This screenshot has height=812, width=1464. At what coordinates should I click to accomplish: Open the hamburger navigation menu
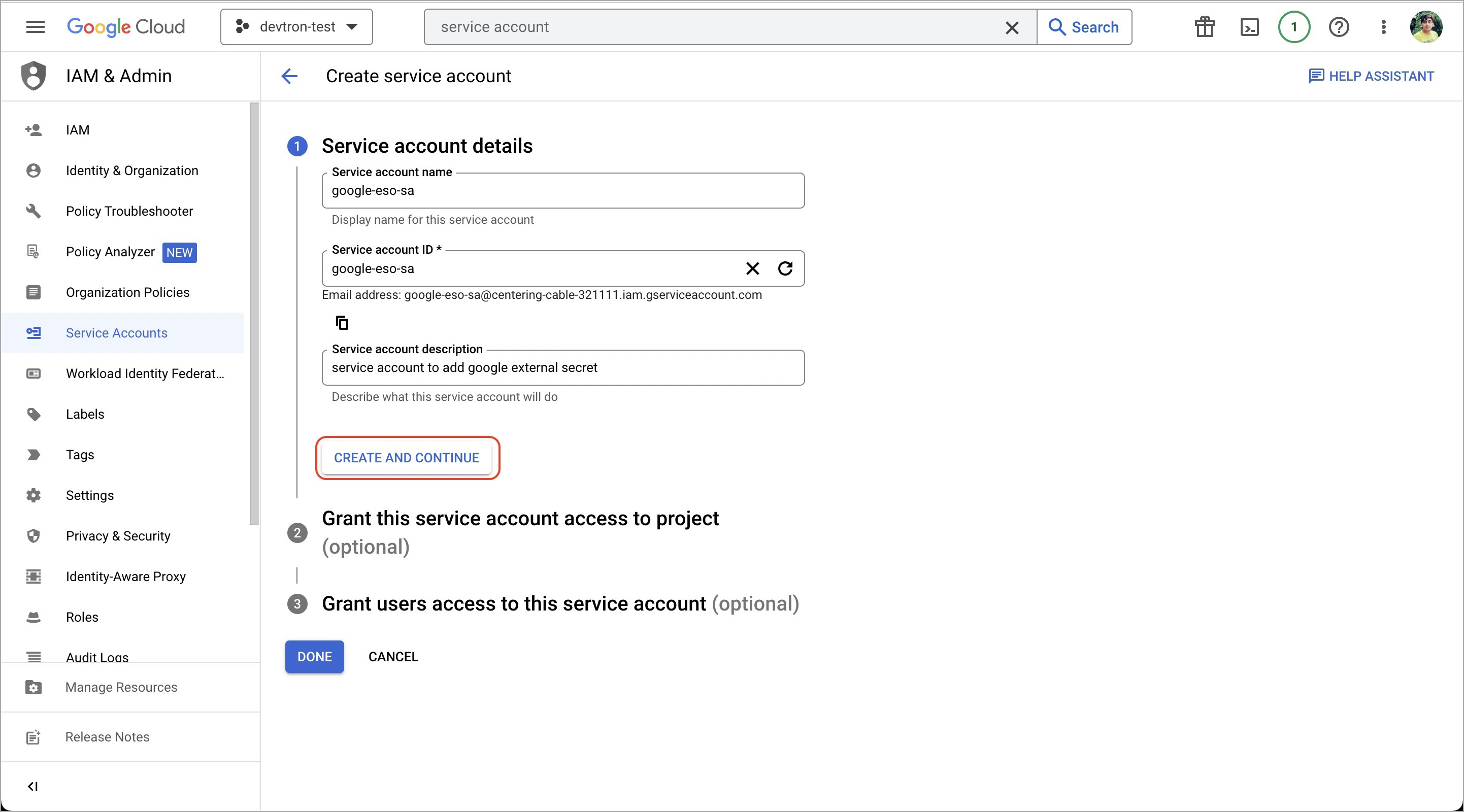tap(35, 27)
